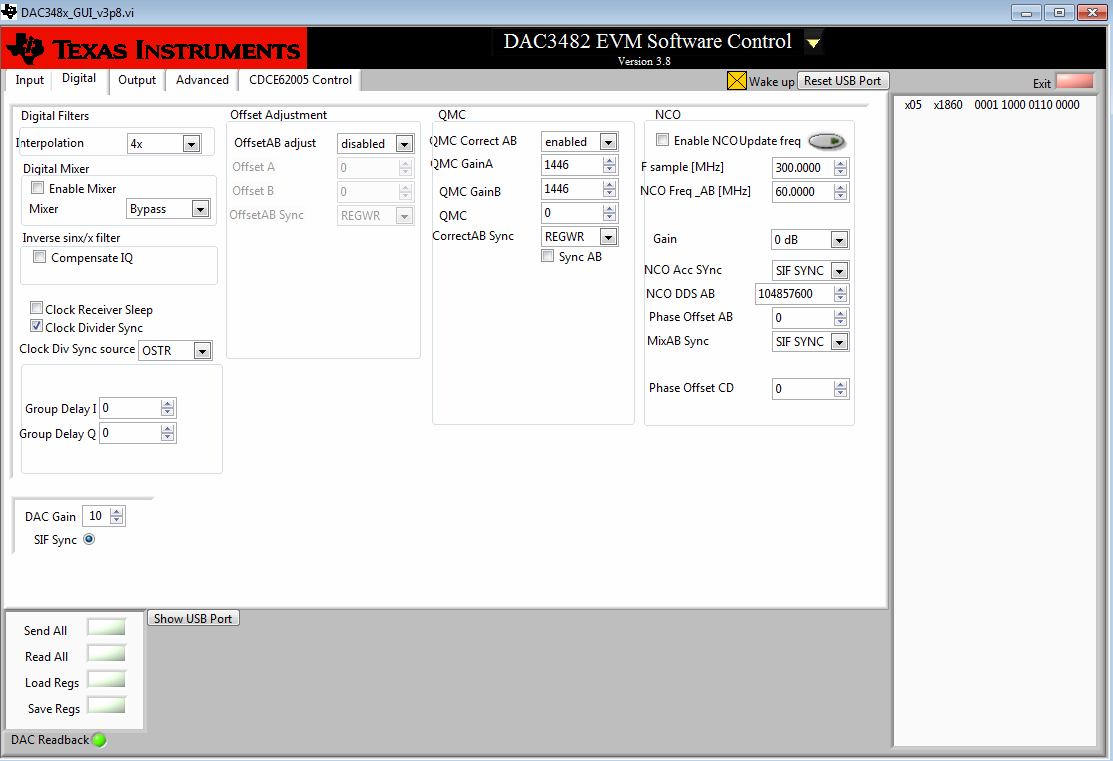This screenshot has width=1113, height=761.
Task: Check Compensate IQ option
Action: tap(39, 256)
